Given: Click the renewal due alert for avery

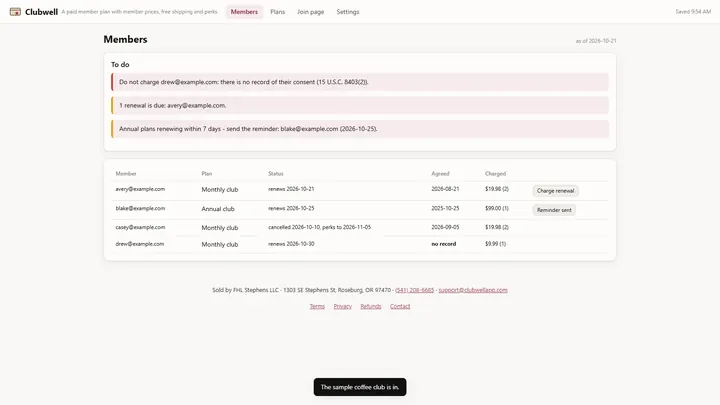Looking at the screenshot, I should pyautogui.click(x=360, y=106).
